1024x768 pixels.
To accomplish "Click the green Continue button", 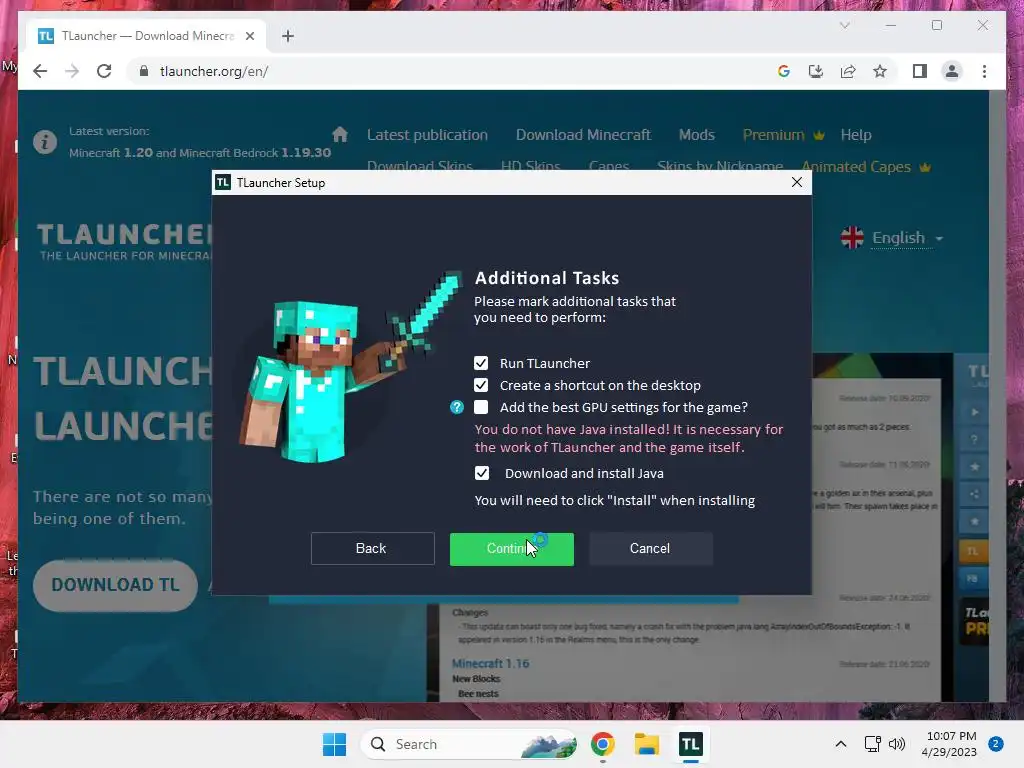I will (x=511, y=549).
